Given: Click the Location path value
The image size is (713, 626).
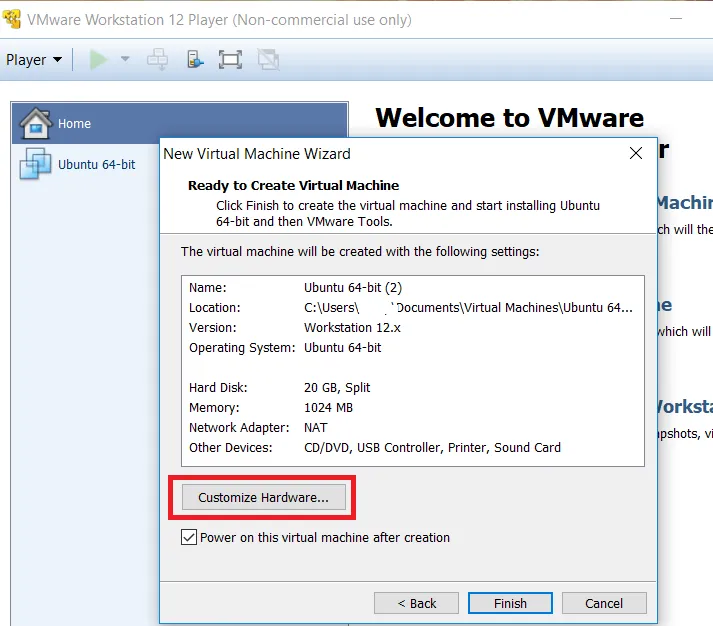Looking at the screenshot, I should point(468,308).
